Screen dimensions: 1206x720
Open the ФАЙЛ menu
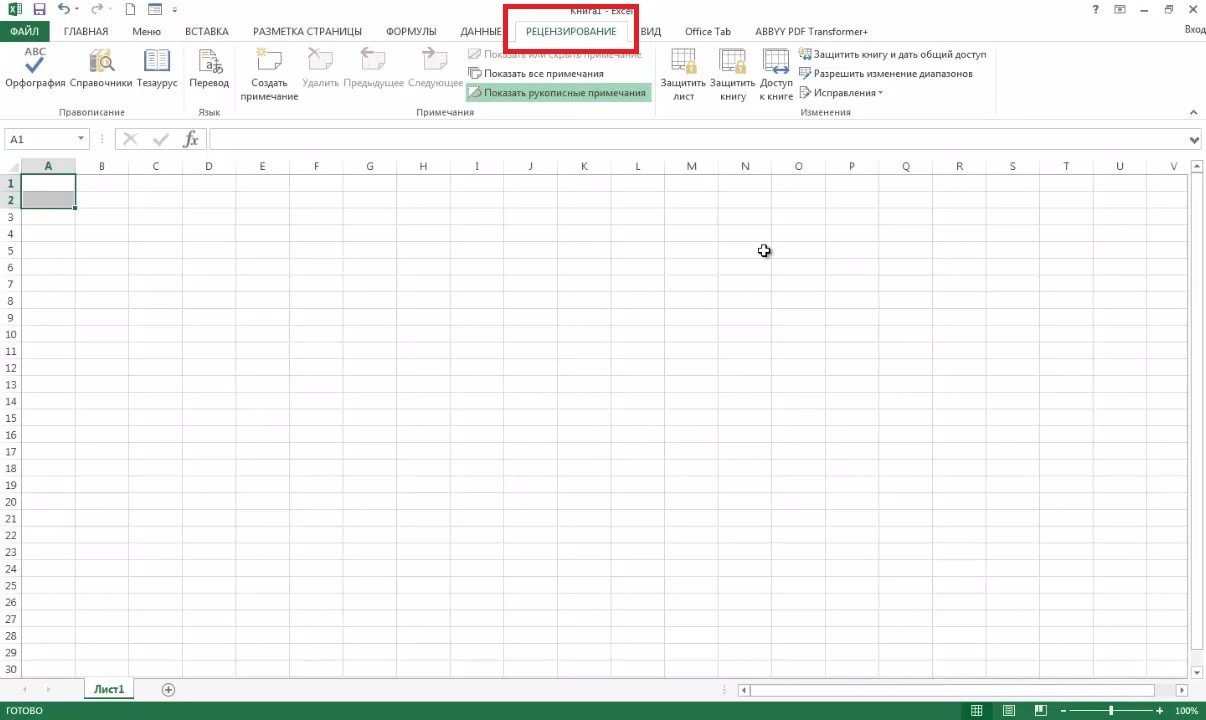coord(24,31)
